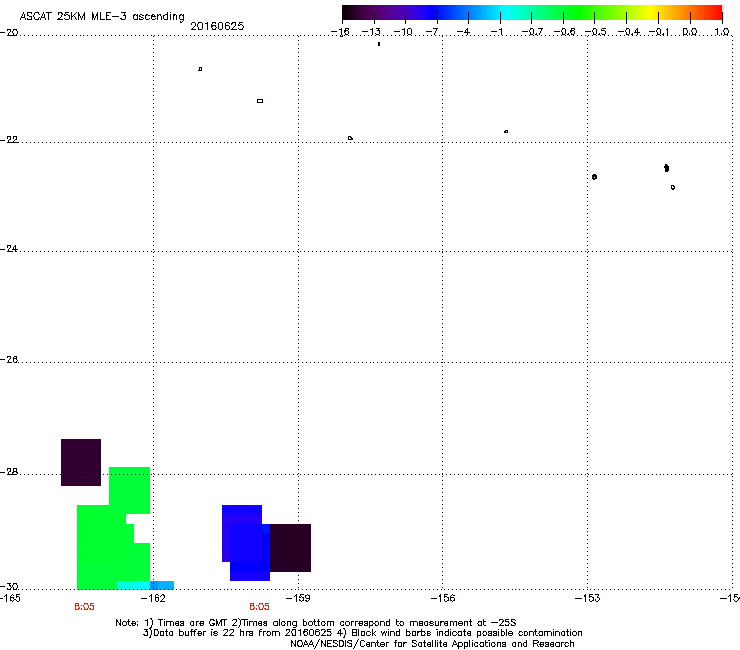Click the -153 longitude axis label
Screen dimensions: 740x650
[x=588, y=598]
